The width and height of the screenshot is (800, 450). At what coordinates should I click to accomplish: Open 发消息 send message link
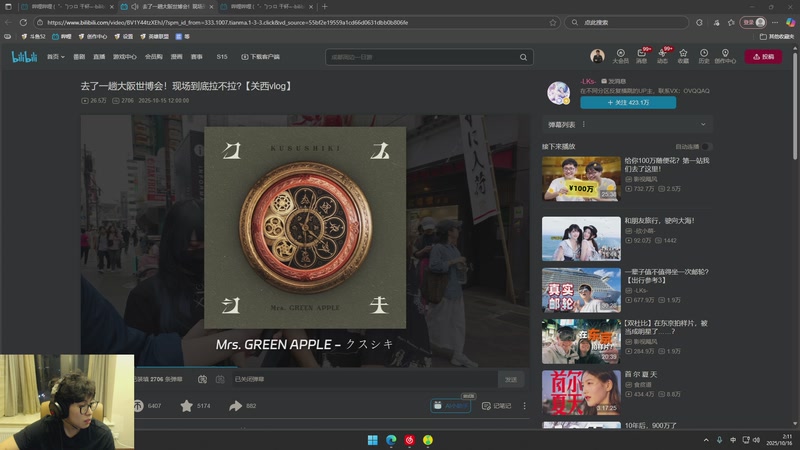pyautogui.click(x=614, y=81)
